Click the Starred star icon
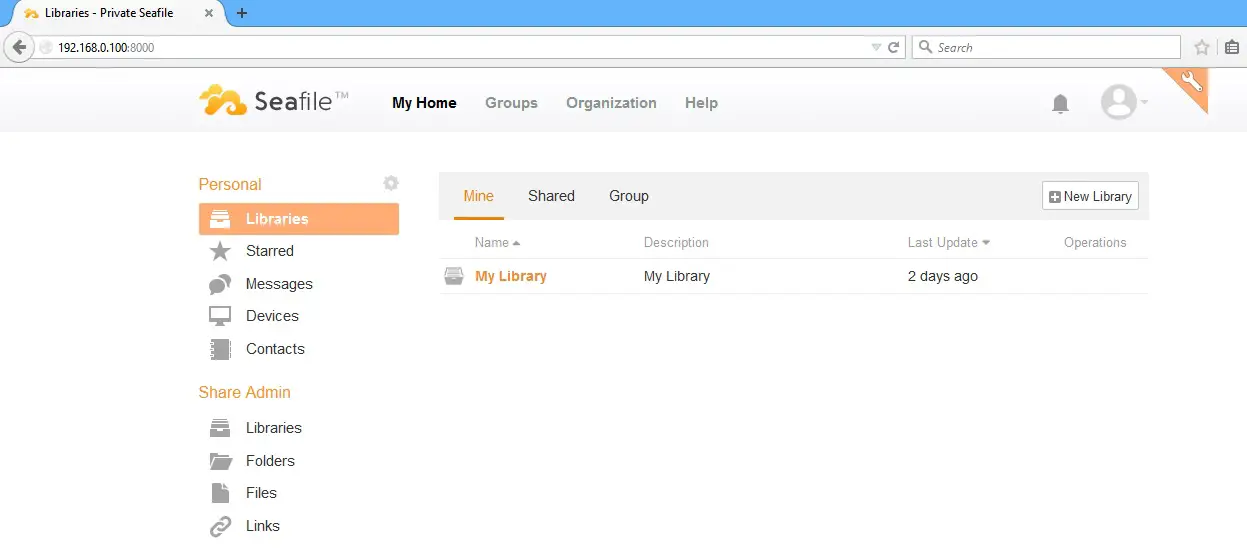This screenshot has height=560, width=1247. click(220, 251)
